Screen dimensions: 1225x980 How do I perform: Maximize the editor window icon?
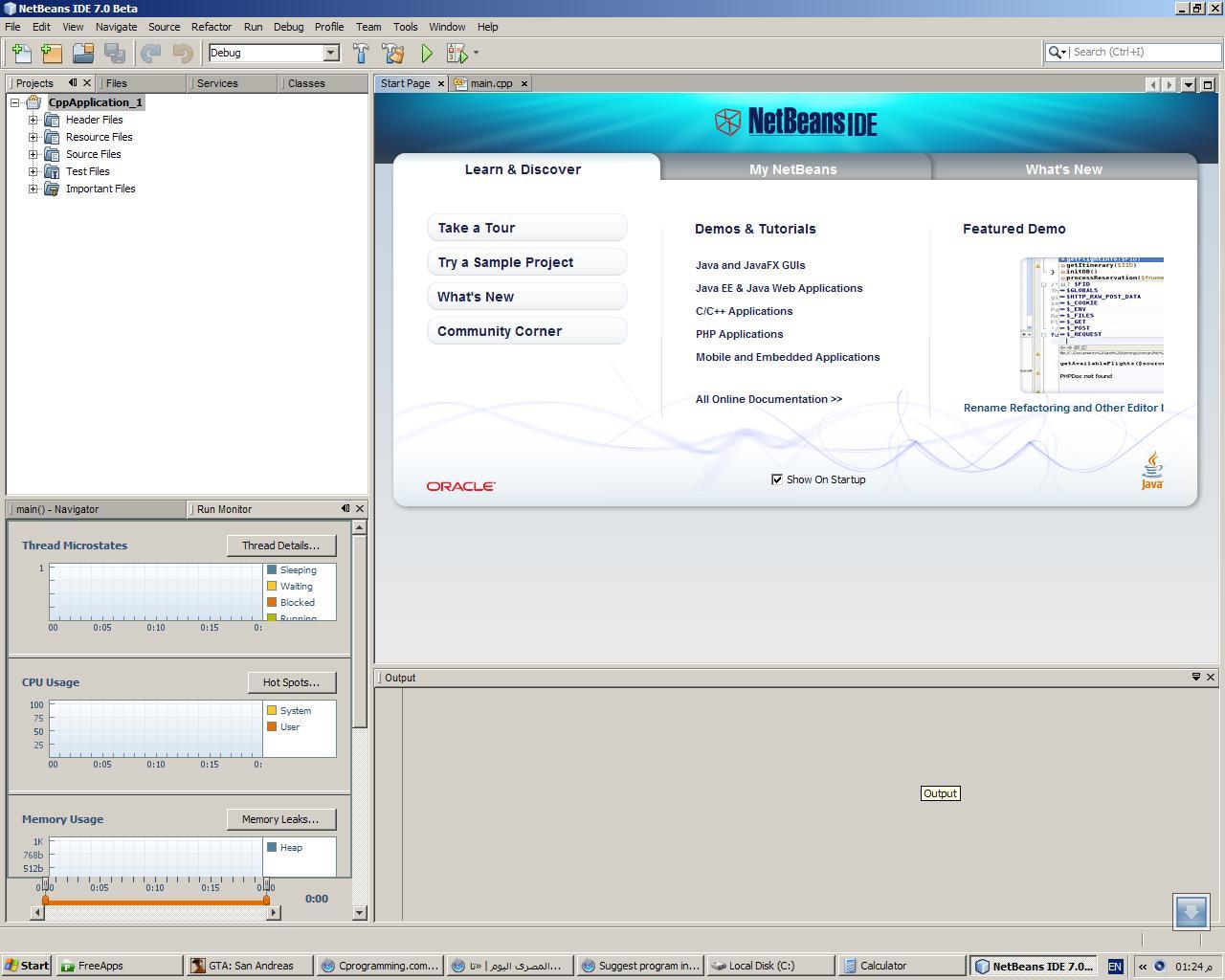[1208, 84]
